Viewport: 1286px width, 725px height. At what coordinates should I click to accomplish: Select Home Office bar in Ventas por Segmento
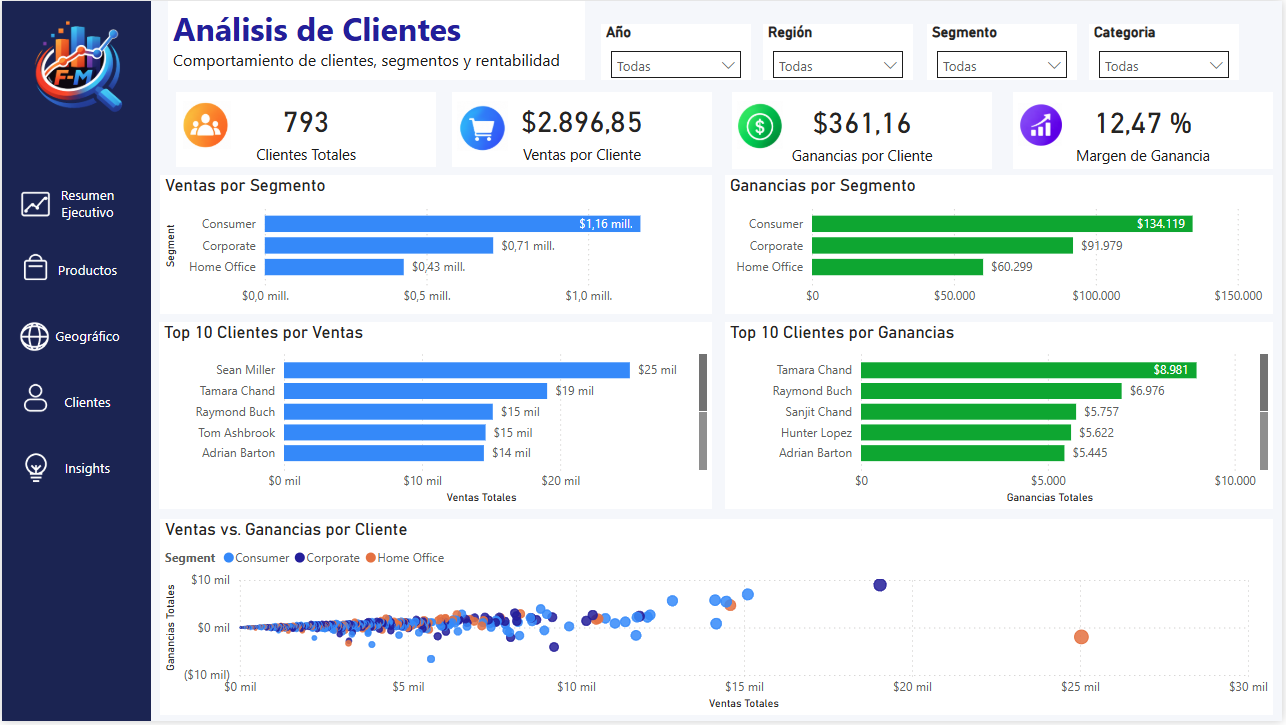click(x=334, y=267)
